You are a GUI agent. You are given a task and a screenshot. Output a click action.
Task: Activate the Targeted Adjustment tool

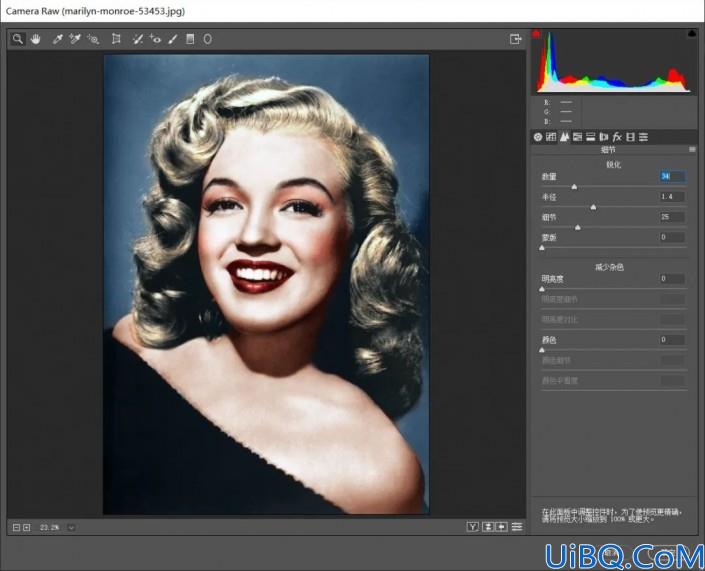(x=93, y=40)
